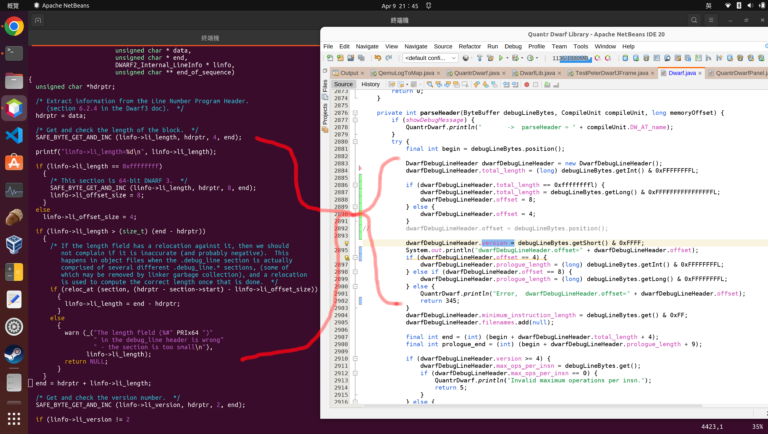Click the globe browser icon in toolbar

[465, 58]
